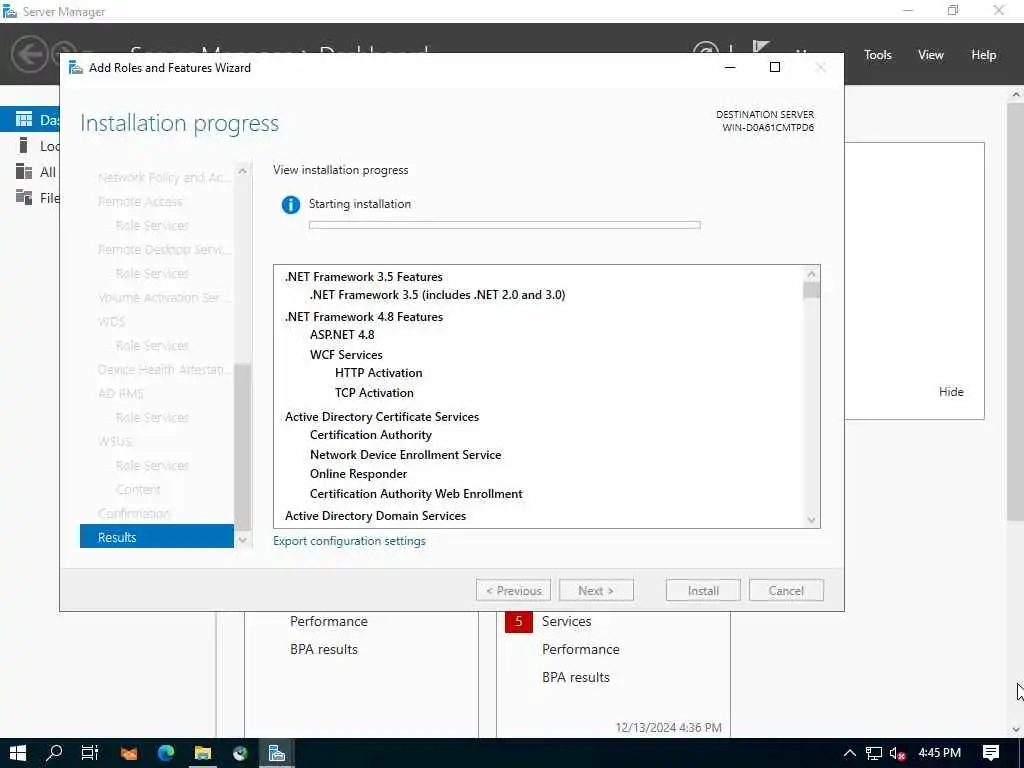Open the View menu
Viewport: 1024px width, 768px height.
(x=931, y=55)
